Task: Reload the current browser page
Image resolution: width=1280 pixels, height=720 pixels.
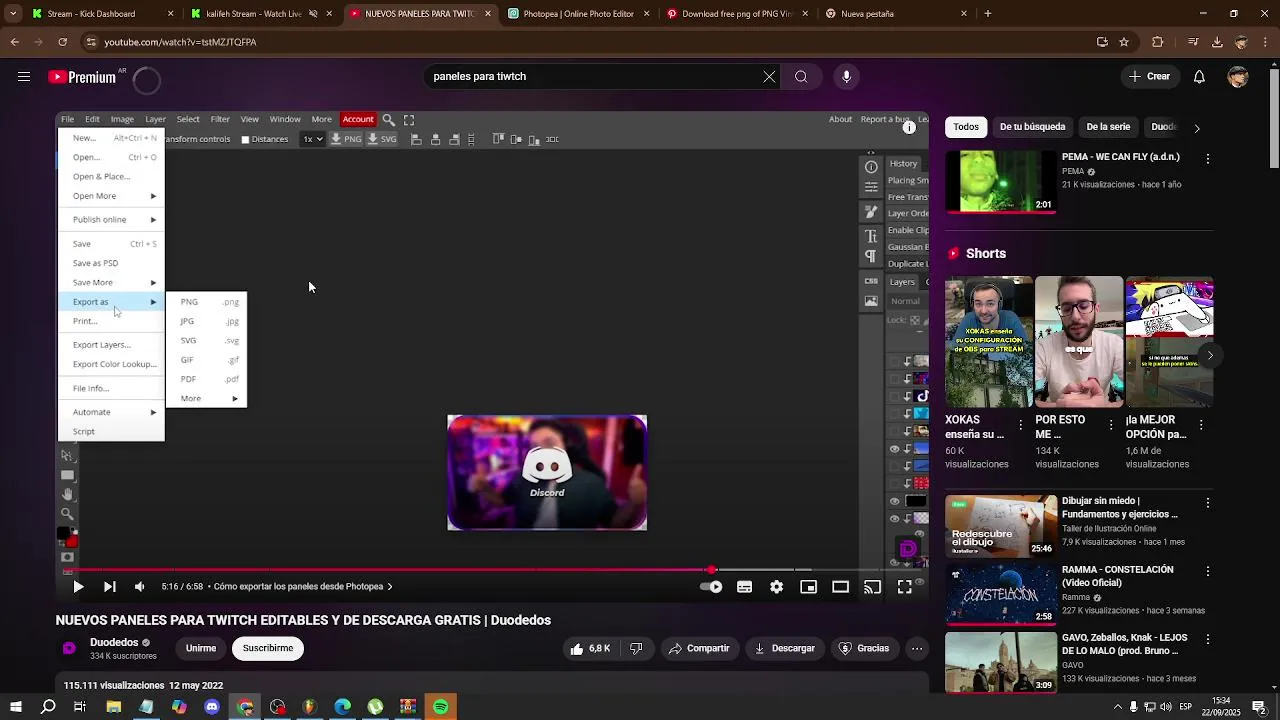Action: click(63, 42)
